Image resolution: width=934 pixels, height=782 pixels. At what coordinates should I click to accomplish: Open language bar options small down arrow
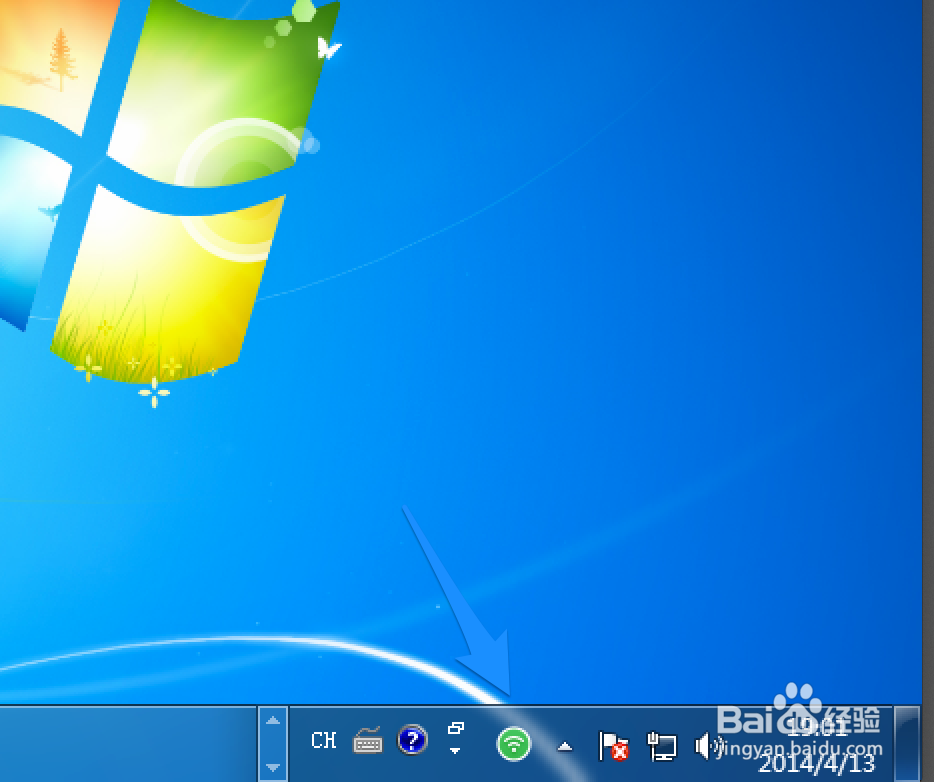tap(455, 750)
